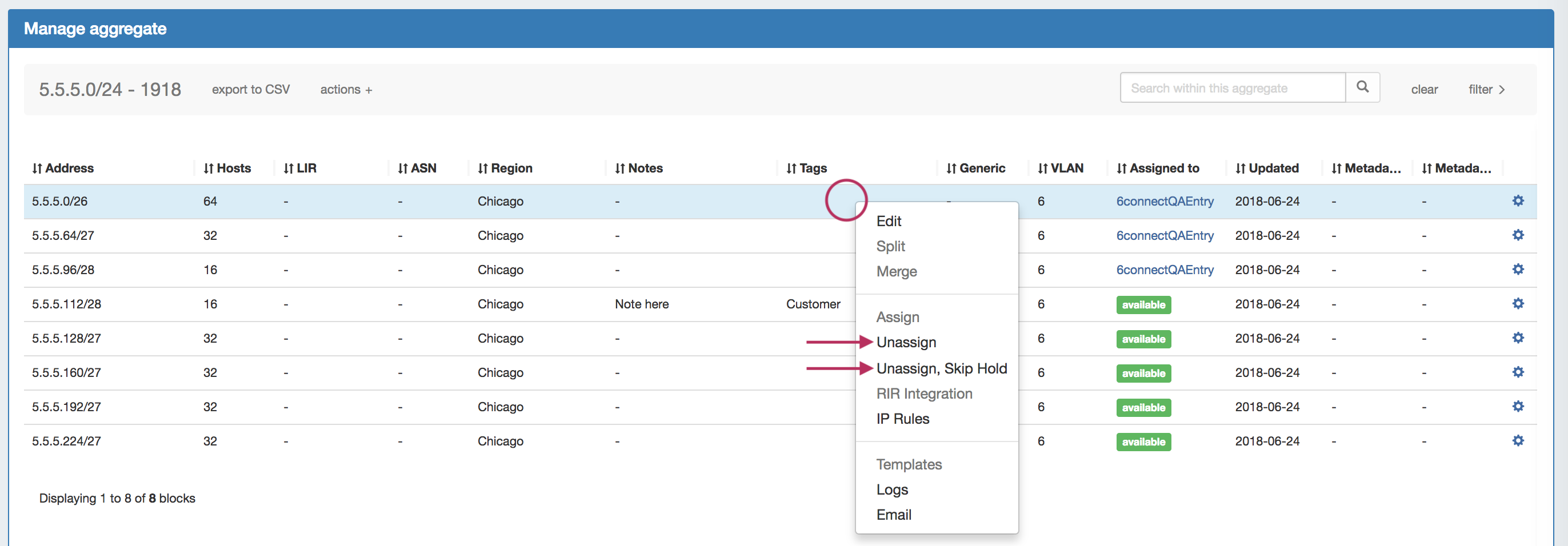Image resolution: width=1568 pixels, height=546 pixels.
Task: Select IP Rules in the context menu
Action: [902, 419]
